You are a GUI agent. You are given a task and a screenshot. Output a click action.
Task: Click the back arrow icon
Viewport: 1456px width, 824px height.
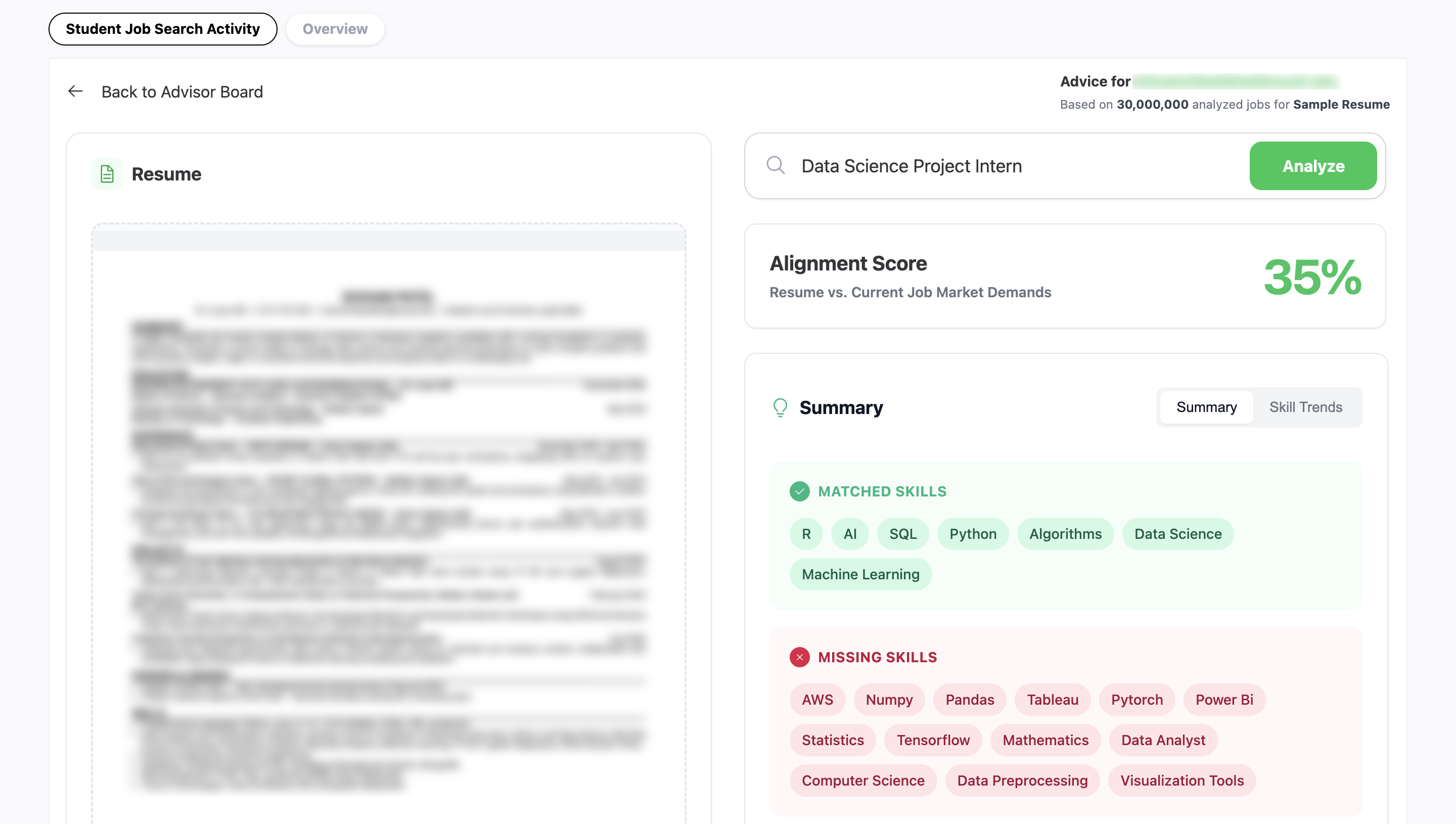75,91
